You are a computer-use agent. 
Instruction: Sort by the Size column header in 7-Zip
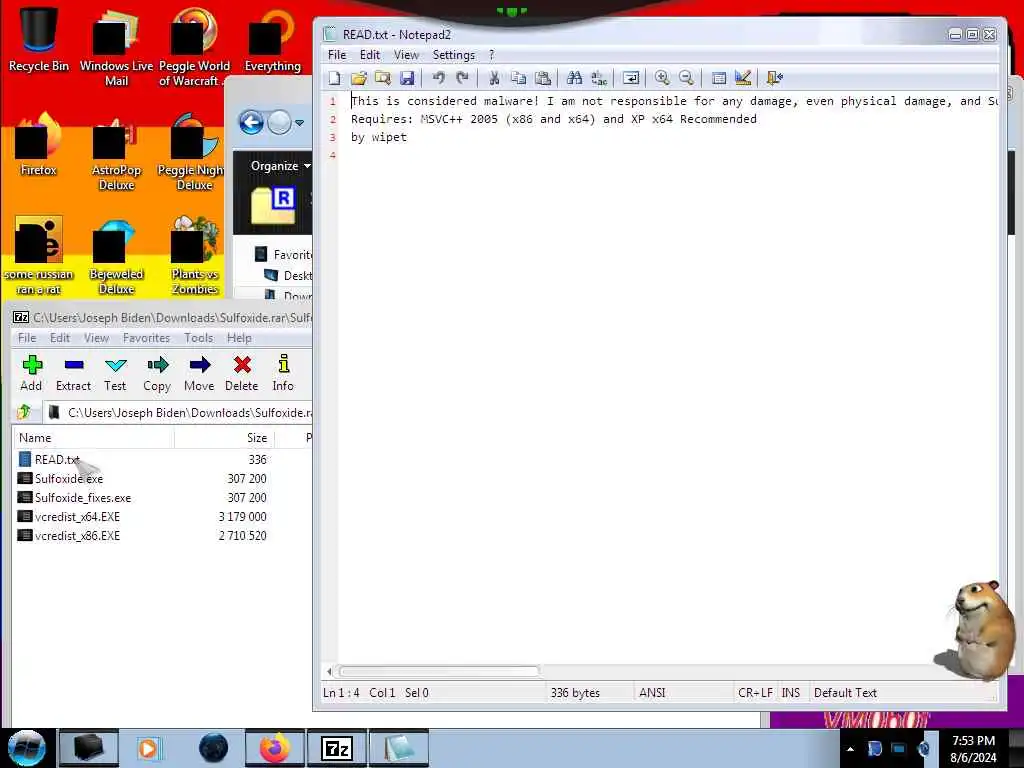(x=224, y=438)
